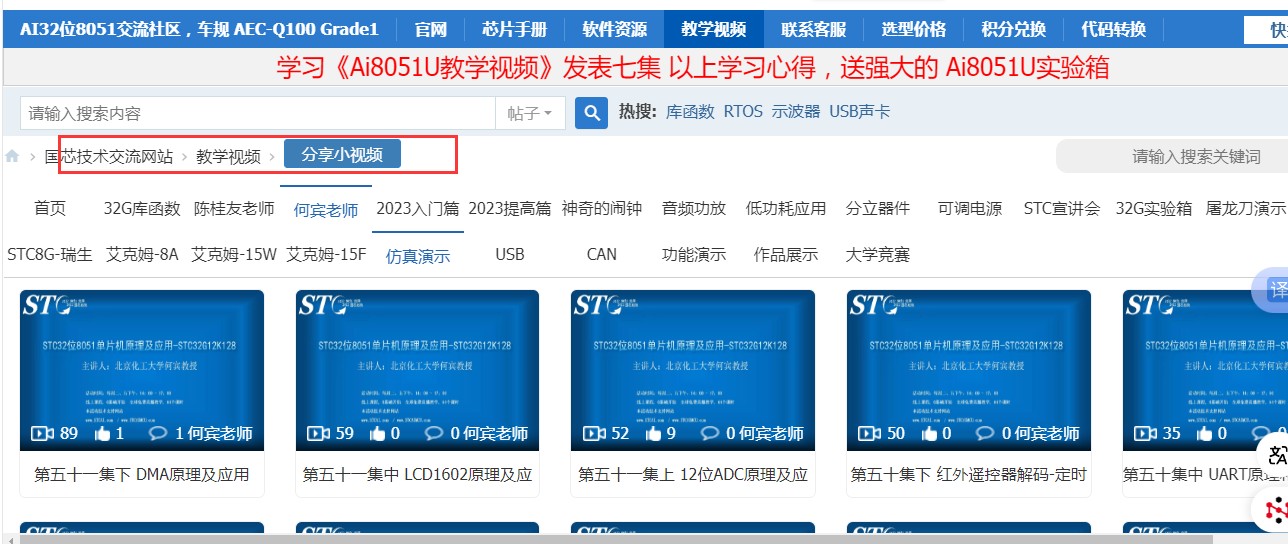The height and width of the screenshot is (544, 1288).
Task: Open the 积分兑换 top navigation item
Action: click(1014, 29)
